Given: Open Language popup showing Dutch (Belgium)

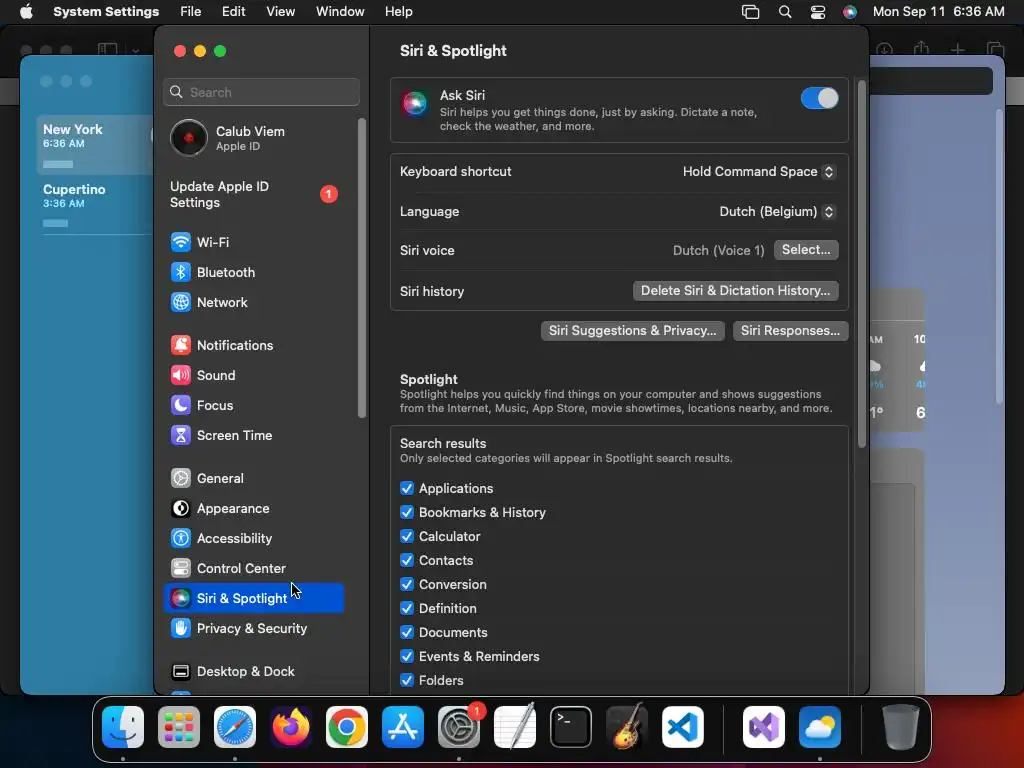Looking at the screenshot, I should (776, 212).
